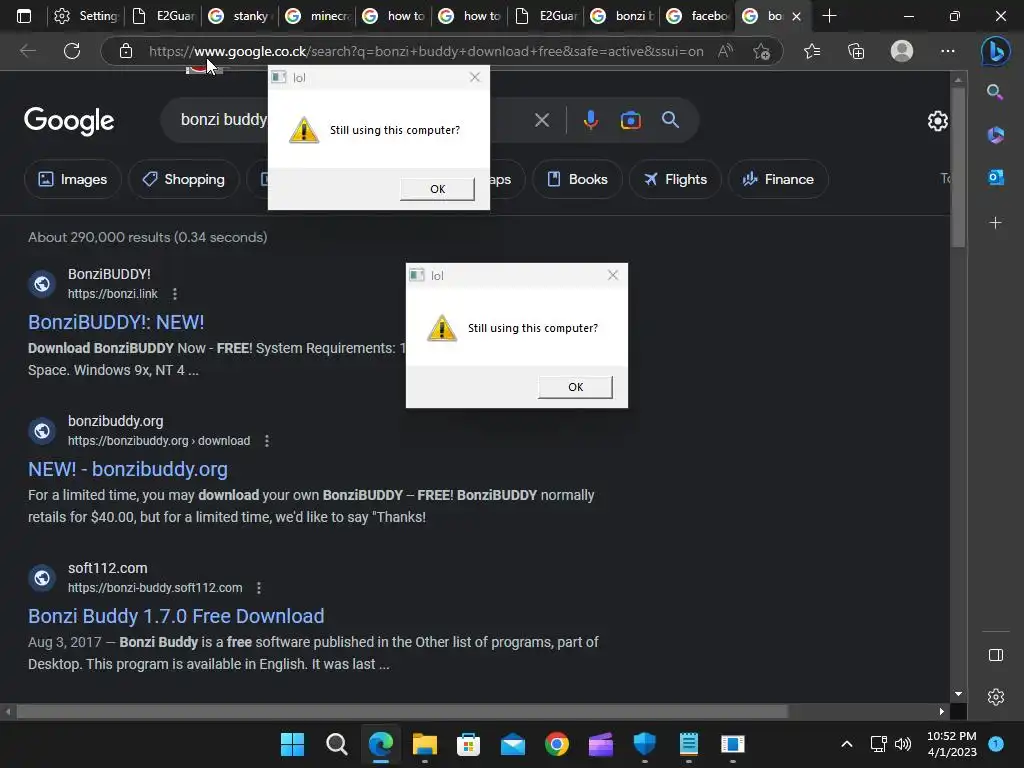Open options for bonzi.link result

click(x=174, y=294)
